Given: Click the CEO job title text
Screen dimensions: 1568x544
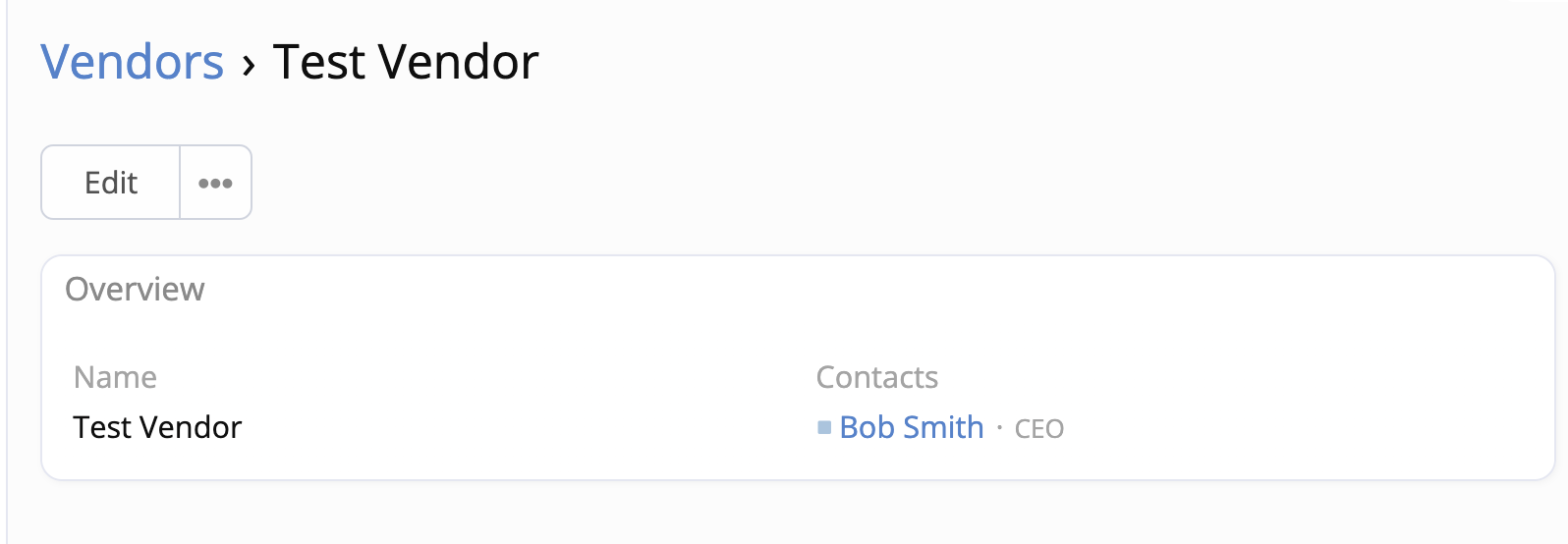Looking at the screenshot, I should click(1038, 429).
